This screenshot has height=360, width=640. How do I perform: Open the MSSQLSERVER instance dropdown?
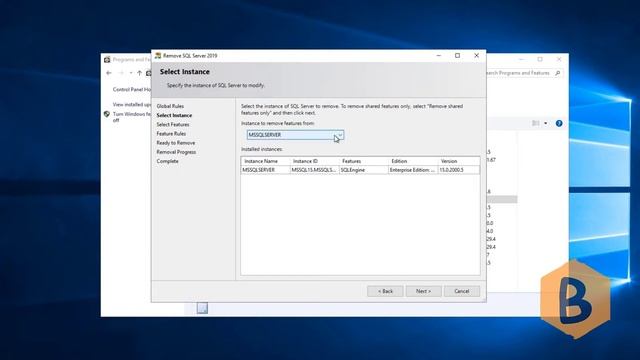(295, 135)
